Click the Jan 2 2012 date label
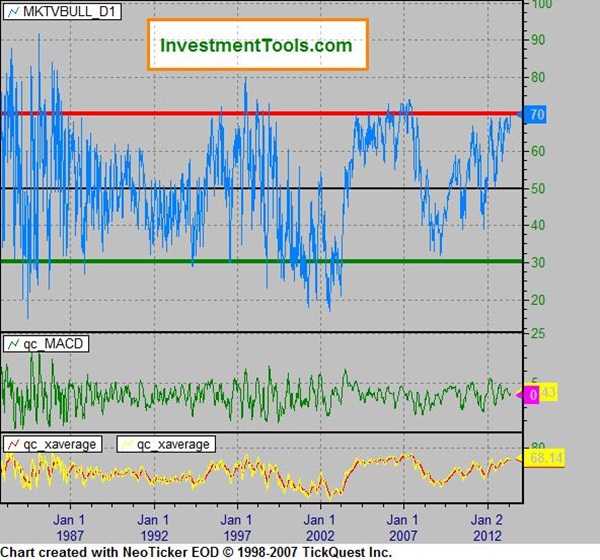600x560 pixels. click(x=486, y=527)
